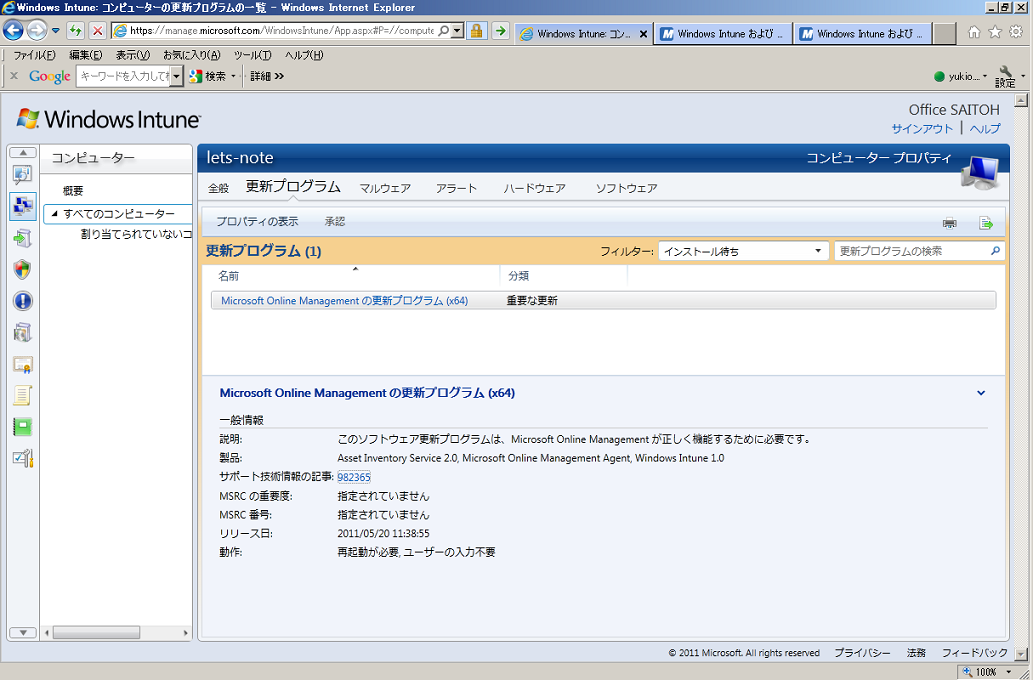
Task: Click the 更新プログラムの検索 search field
Action: coord(912,251)
